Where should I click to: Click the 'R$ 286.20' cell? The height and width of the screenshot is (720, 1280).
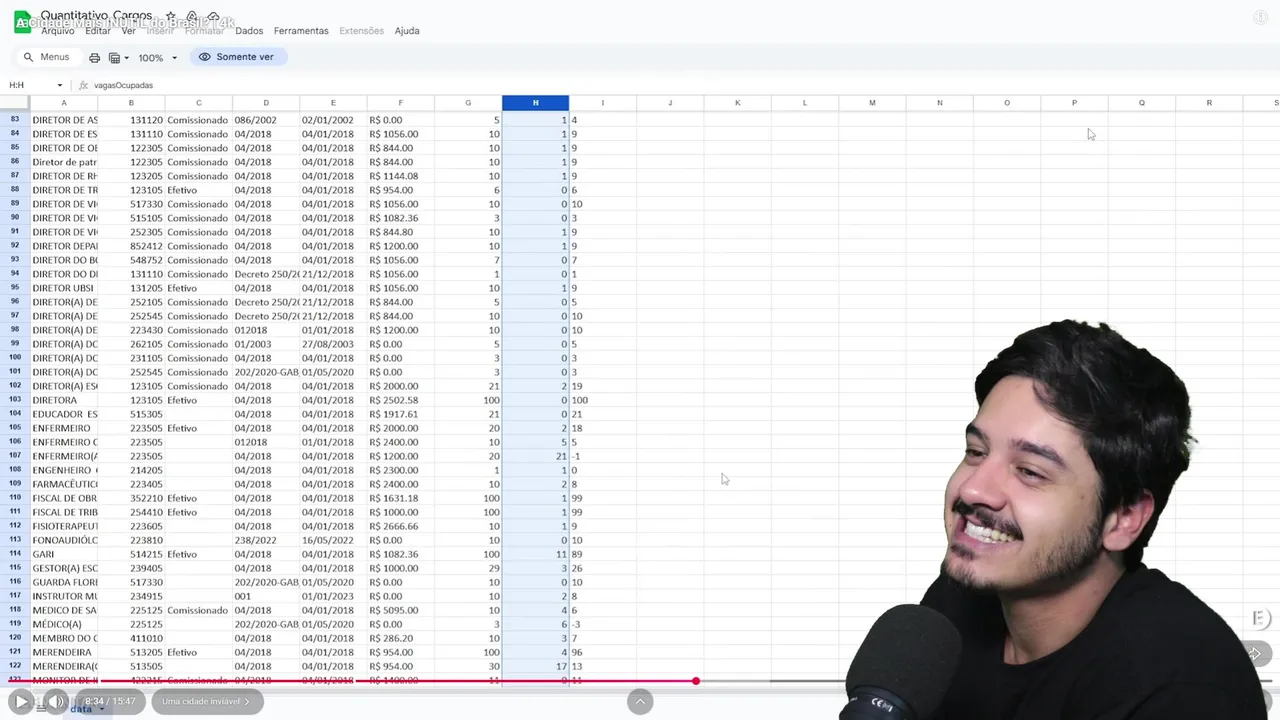[401, 638]
